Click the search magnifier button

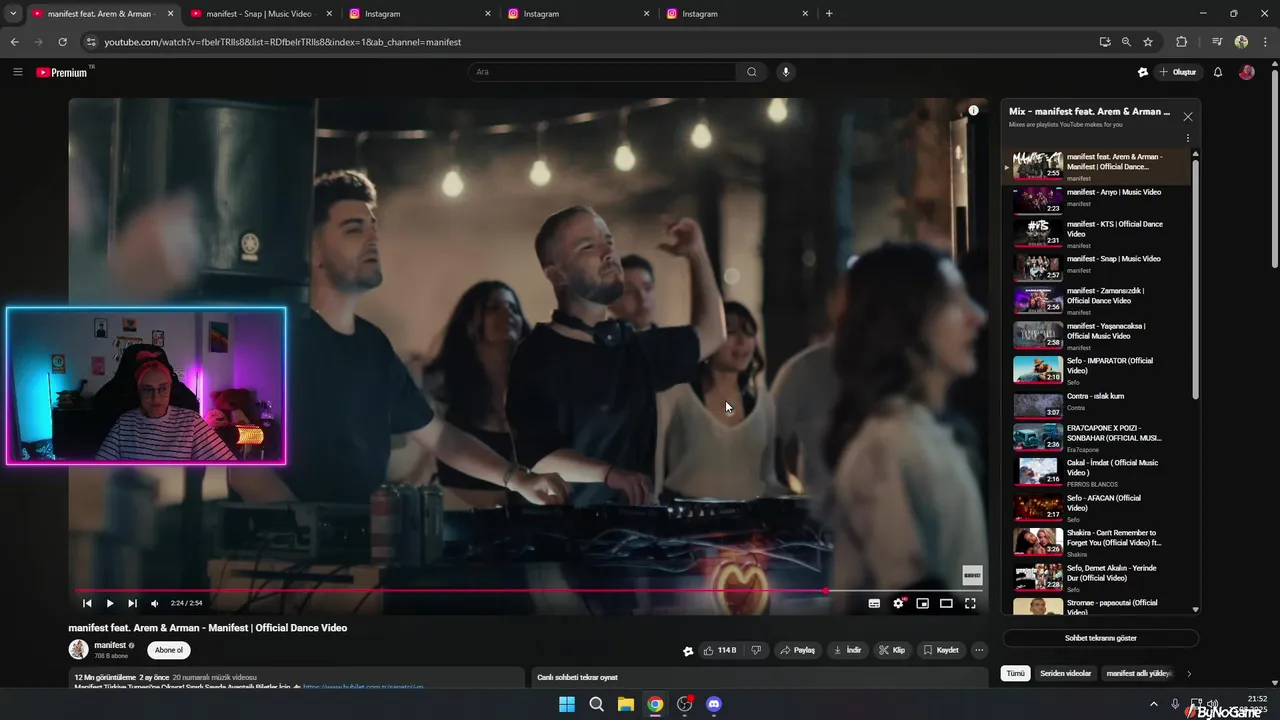coord(752,72)
